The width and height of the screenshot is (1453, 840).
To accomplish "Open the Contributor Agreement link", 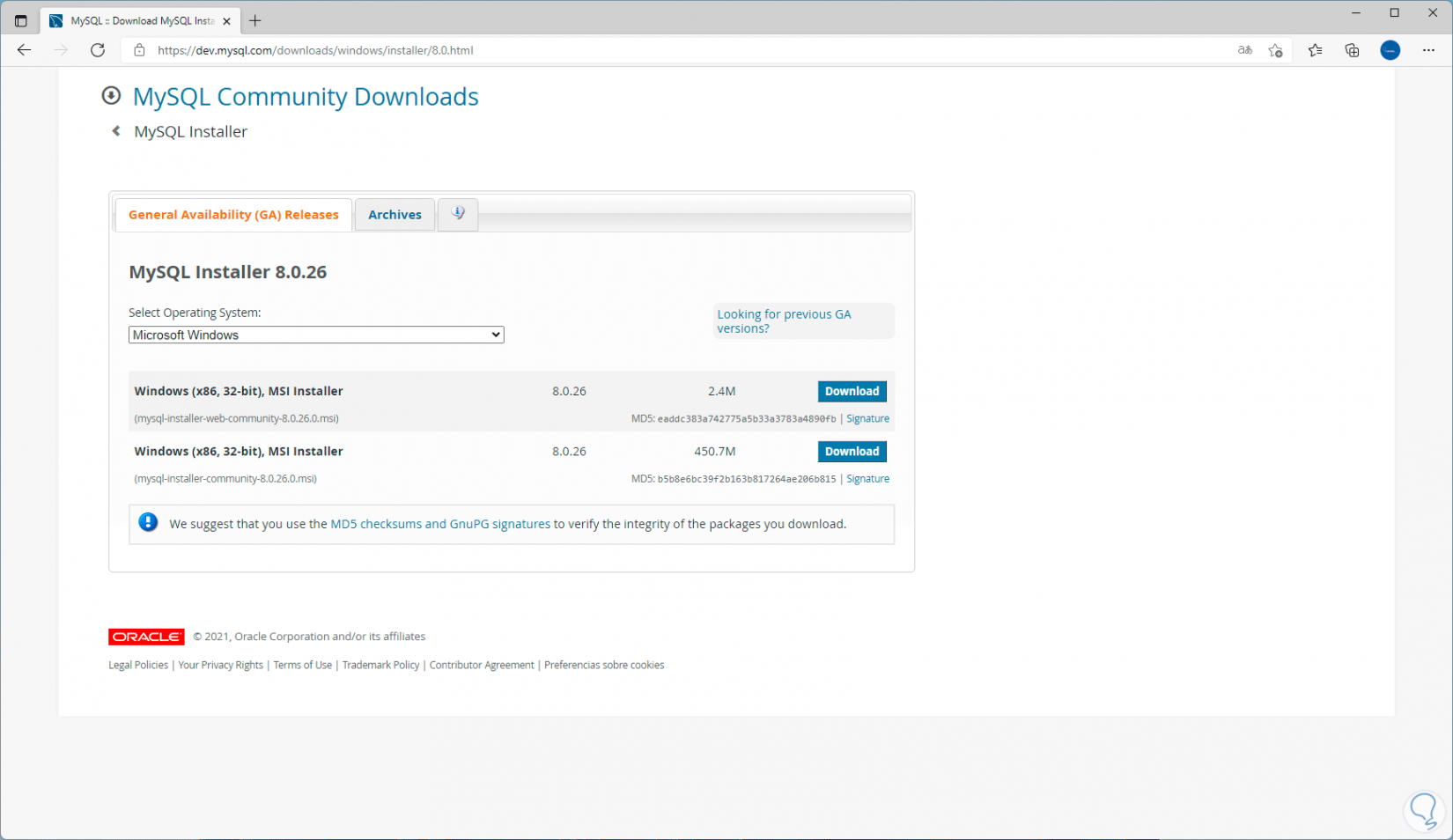I will coord(482,665).
